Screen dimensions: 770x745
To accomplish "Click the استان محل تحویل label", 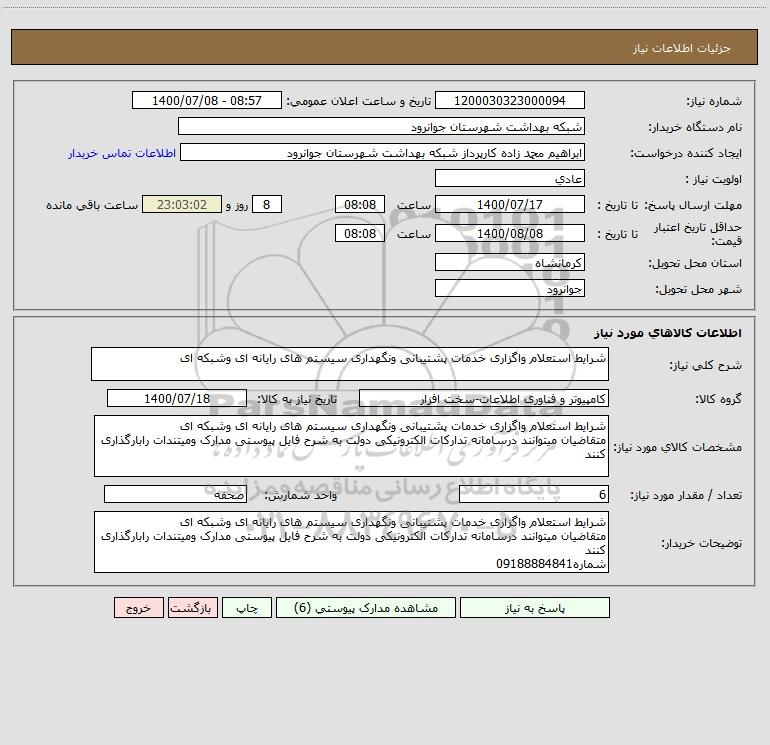I will coord(695,263).
